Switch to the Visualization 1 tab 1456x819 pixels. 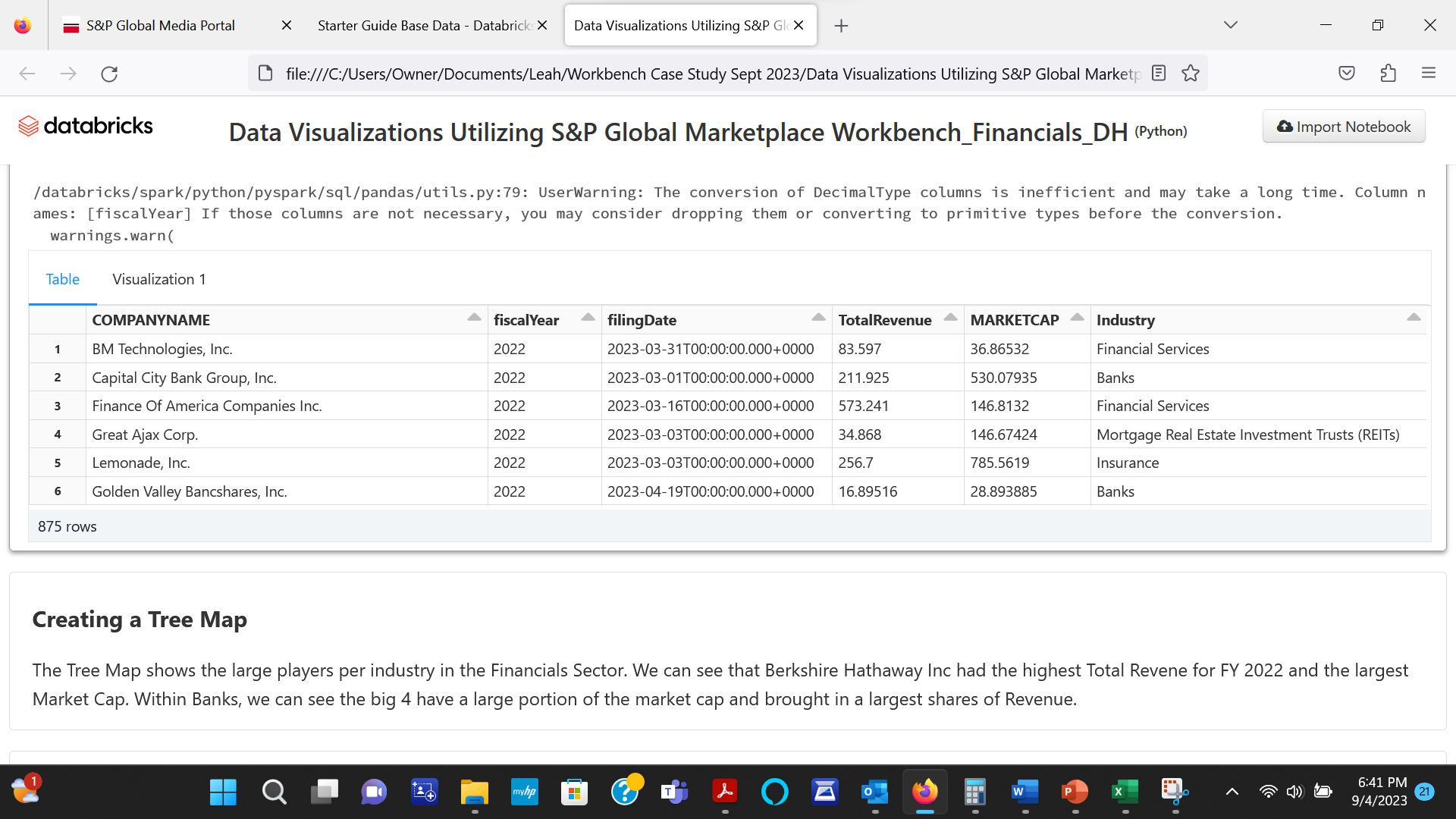[x=159, y=279]
